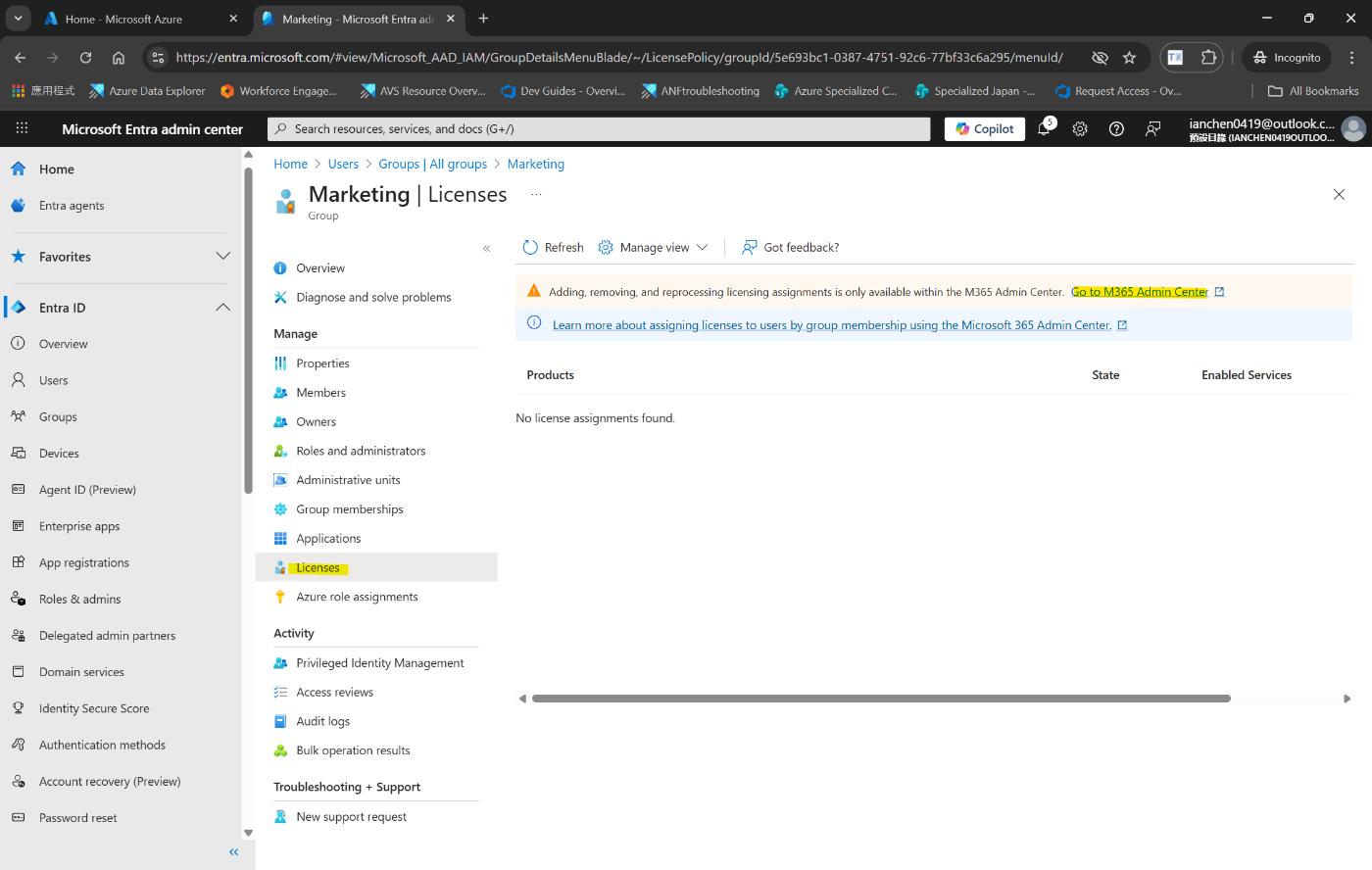Image resolution: width=1372 pixels, height=870 pixels.
Task: Click the Refresh icon in the toolbar
Action: pos(530,248)
